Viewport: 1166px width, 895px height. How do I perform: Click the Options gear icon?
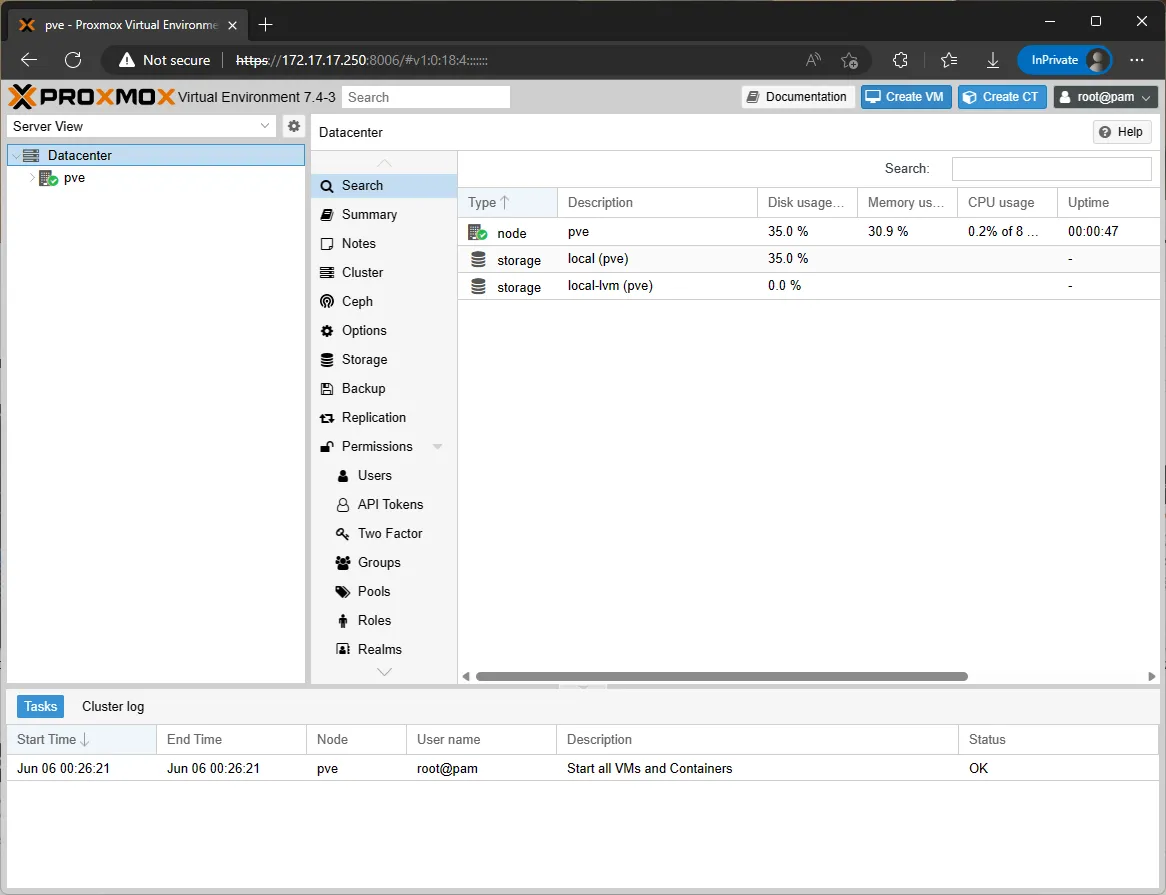pos(326,331)
